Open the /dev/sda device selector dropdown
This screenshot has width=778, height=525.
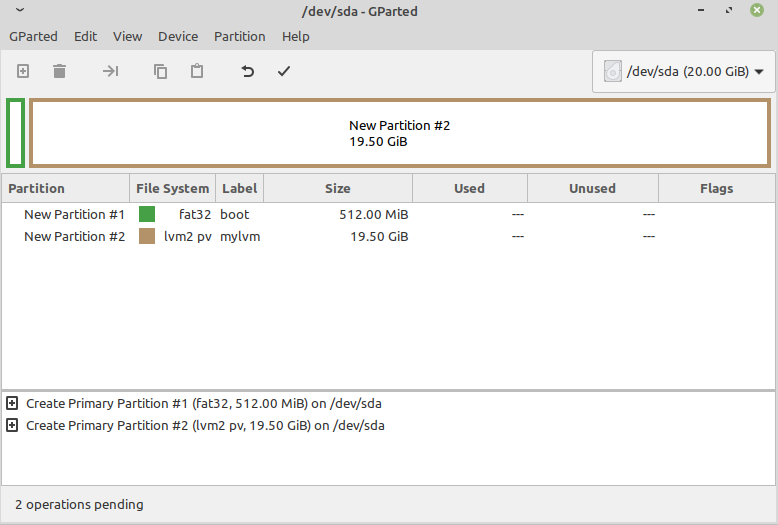[x=684, y=72]
